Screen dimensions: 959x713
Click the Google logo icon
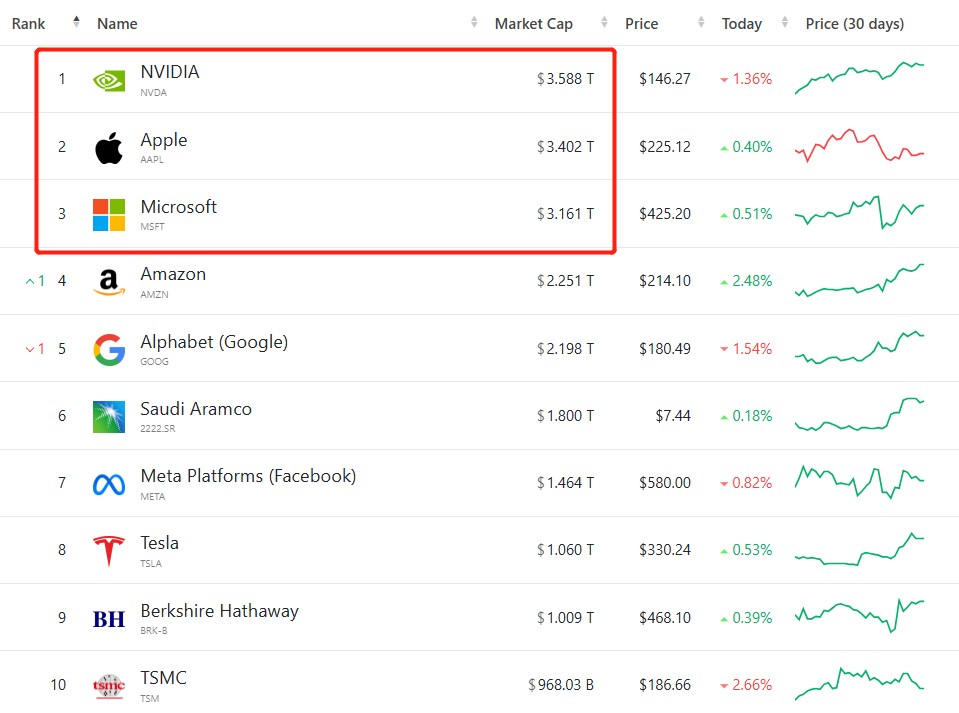click(x=109, y=349)
